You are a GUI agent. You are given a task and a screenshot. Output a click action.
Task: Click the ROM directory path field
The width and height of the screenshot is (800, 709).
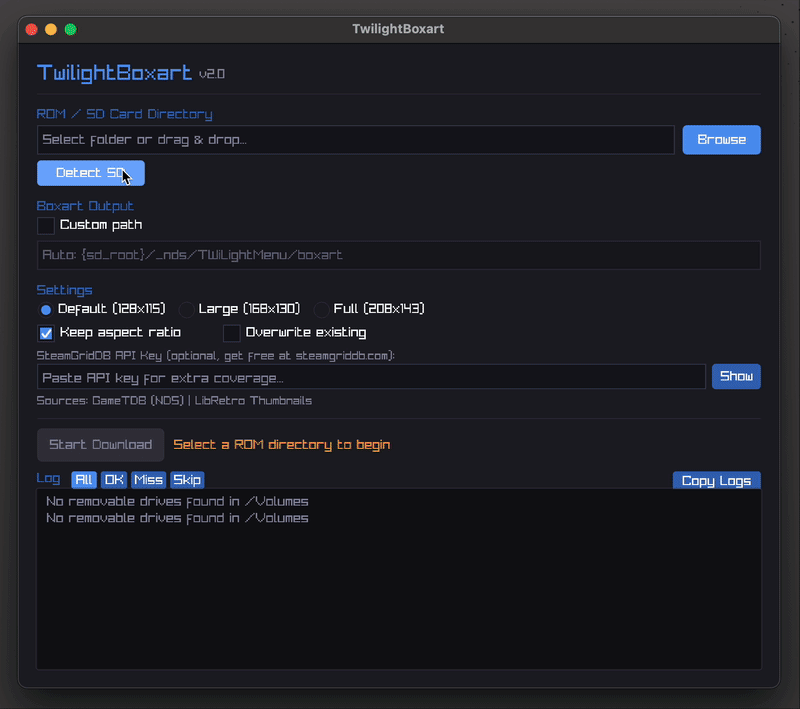(355, 140)
